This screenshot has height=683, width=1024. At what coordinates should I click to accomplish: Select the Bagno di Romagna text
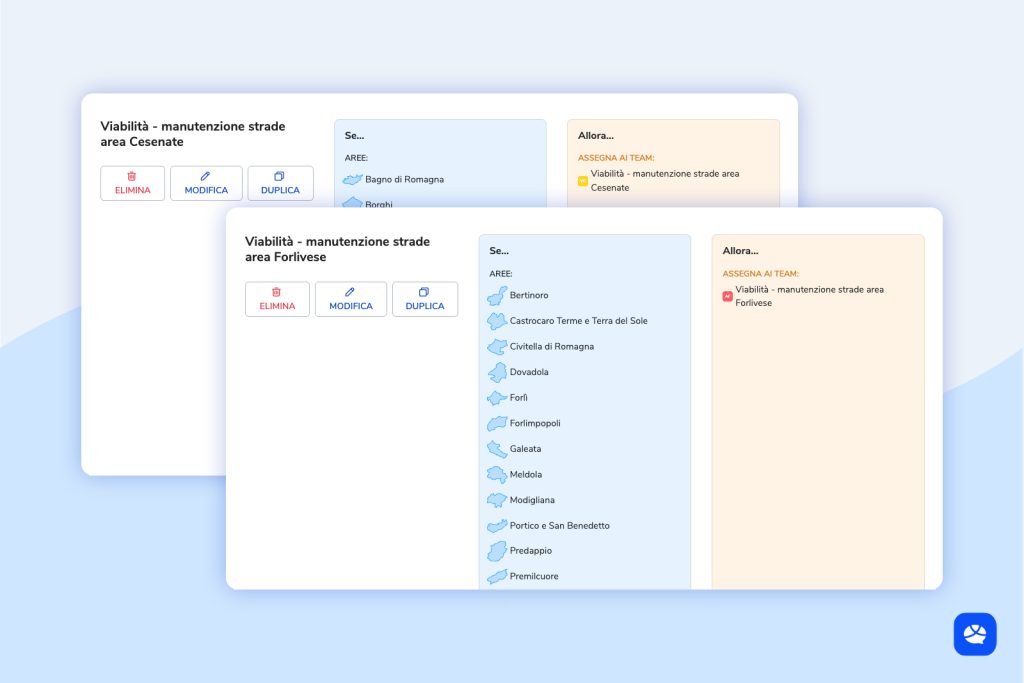404,179
